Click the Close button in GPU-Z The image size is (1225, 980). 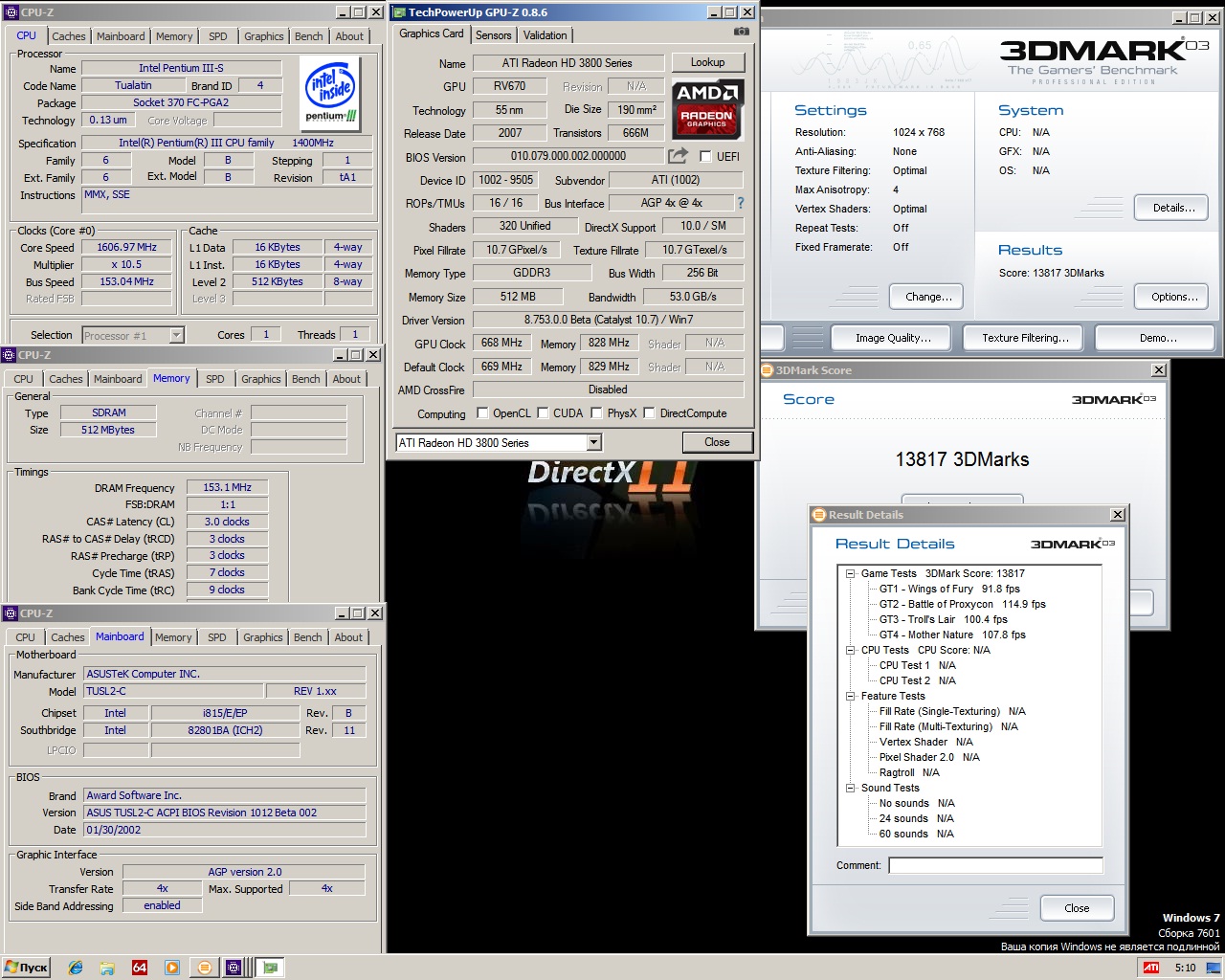point(717,442)
